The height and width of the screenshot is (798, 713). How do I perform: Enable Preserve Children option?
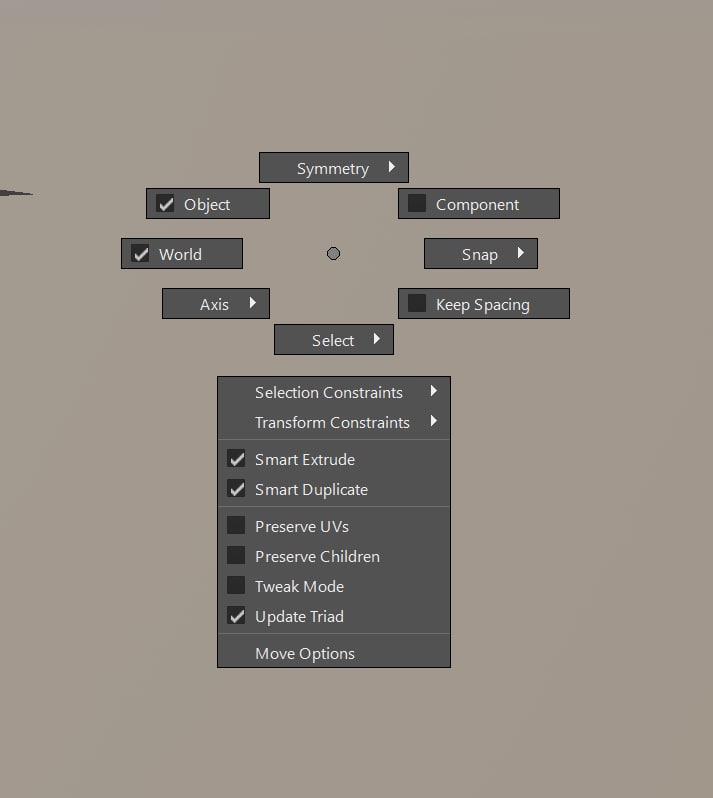click(236, 556)
